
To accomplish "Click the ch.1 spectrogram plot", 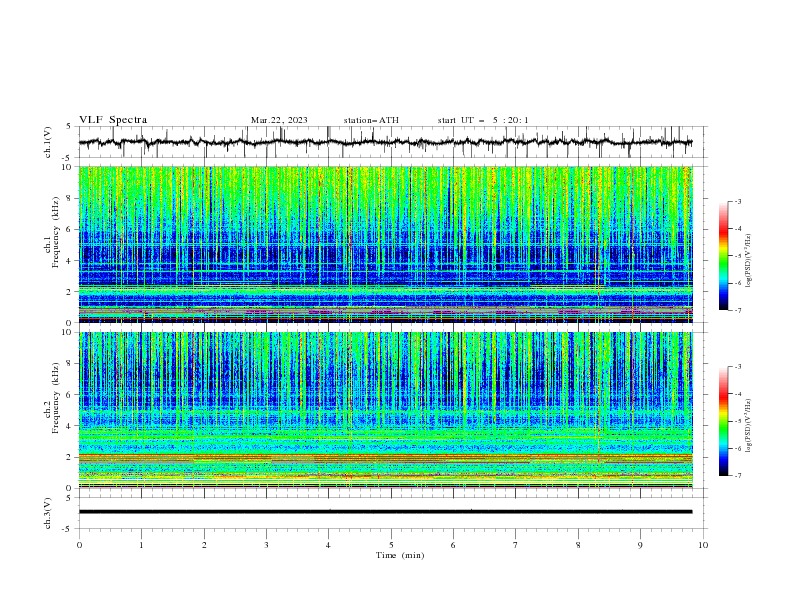I will tap(386, 244).
